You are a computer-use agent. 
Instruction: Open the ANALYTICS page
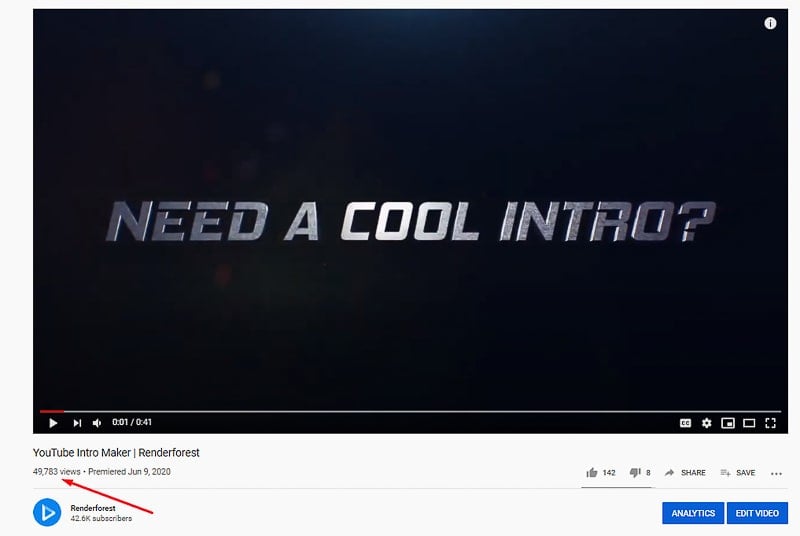point(693,513)
